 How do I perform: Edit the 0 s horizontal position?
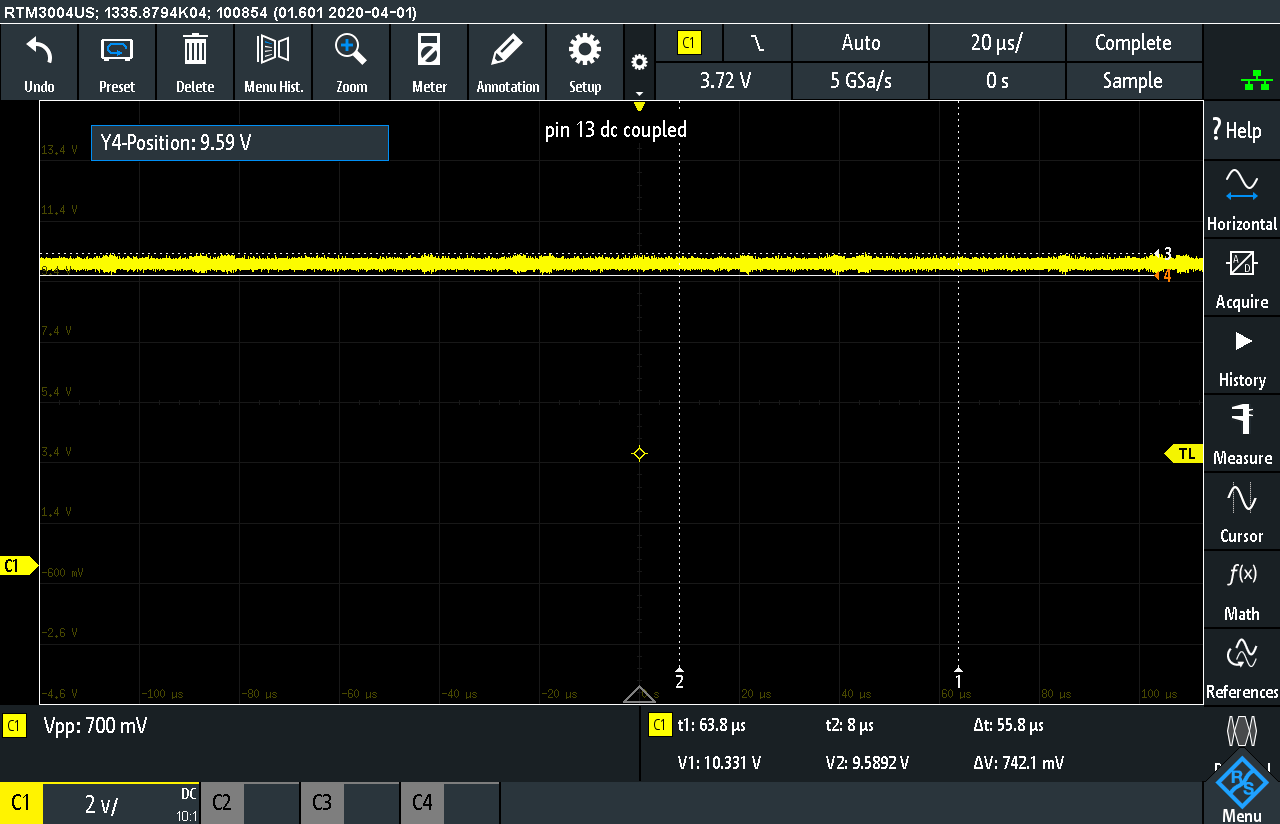997,81
